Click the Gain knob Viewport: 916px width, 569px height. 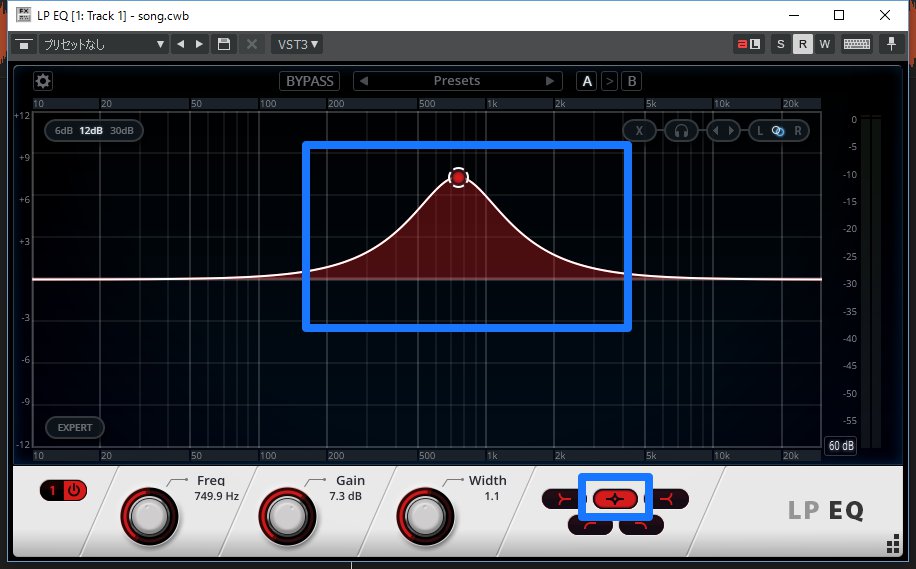[285, 516]
